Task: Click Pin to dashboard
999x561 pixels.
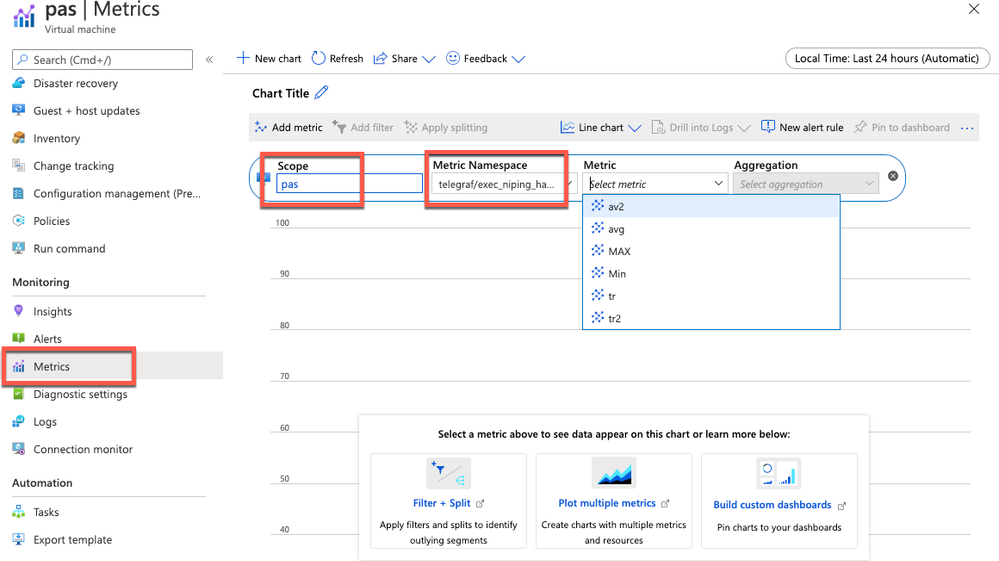Action: [x=902, y=127]
